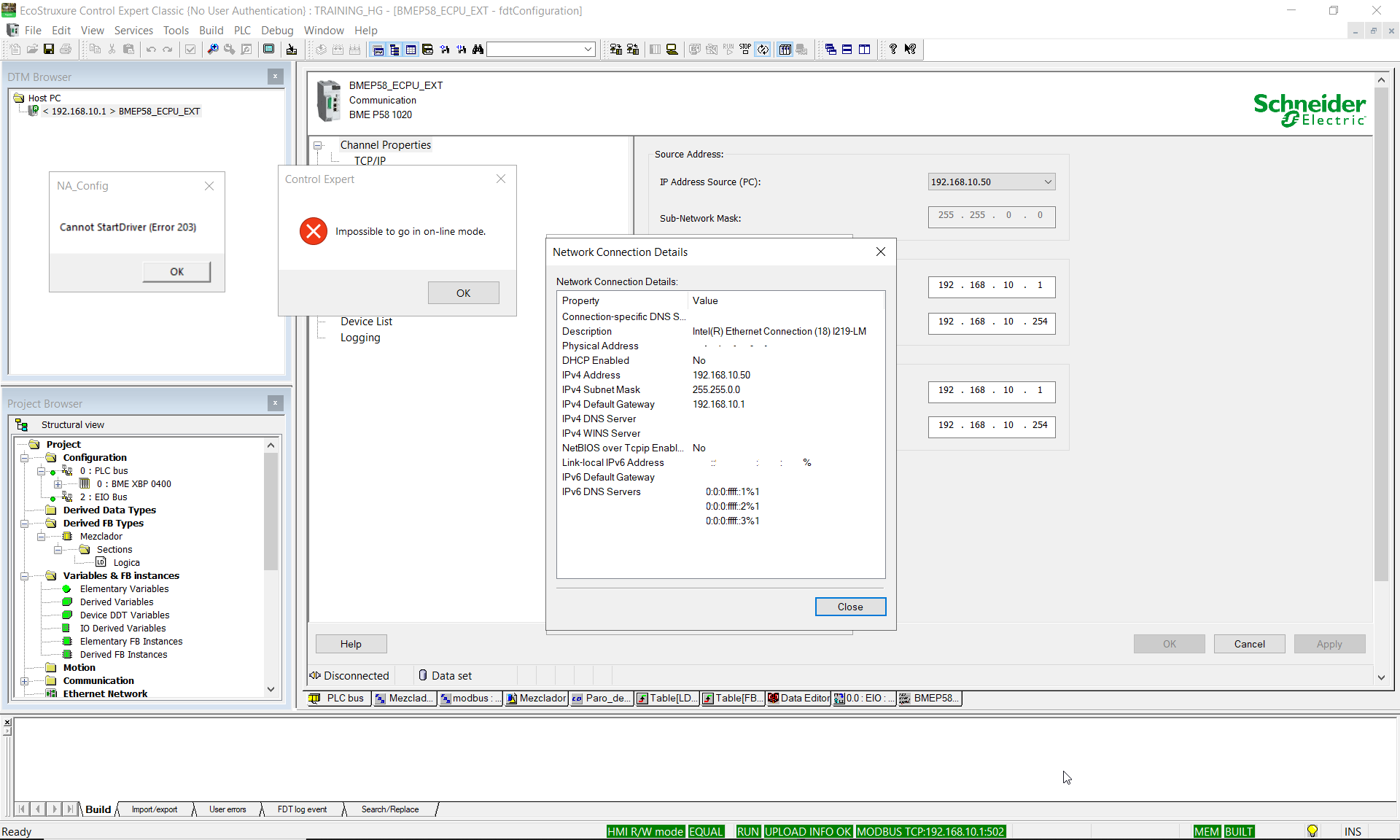Image resolution: width=1400 pixels, height=840 pixels.
Task: Open the Data Editor table icon
Action: coord(411,50)
